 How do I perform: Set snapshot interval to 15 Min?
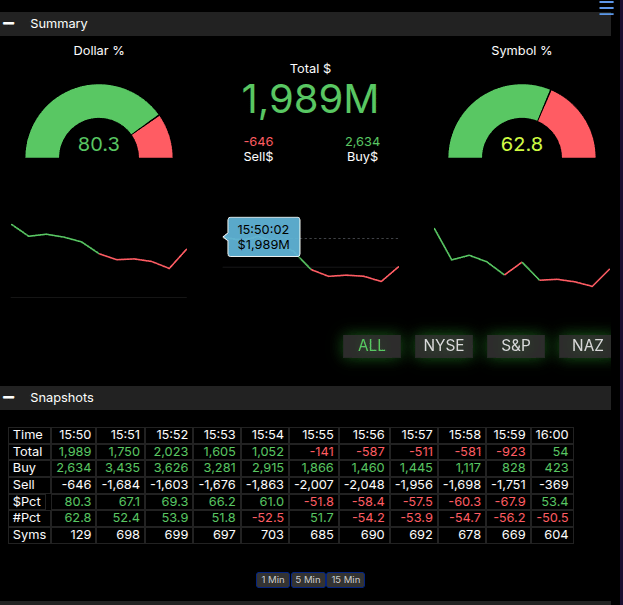click(345, 580)
